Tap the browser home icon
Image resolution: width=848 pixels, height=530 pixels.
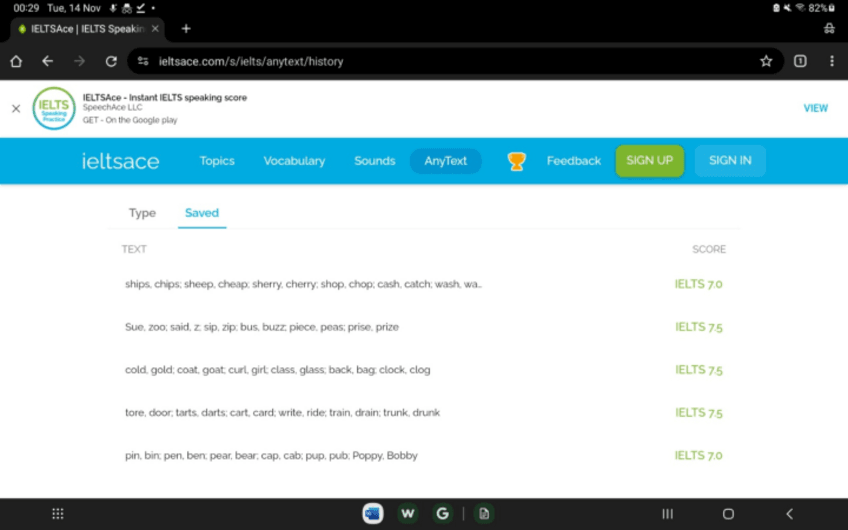pos(16,61)
